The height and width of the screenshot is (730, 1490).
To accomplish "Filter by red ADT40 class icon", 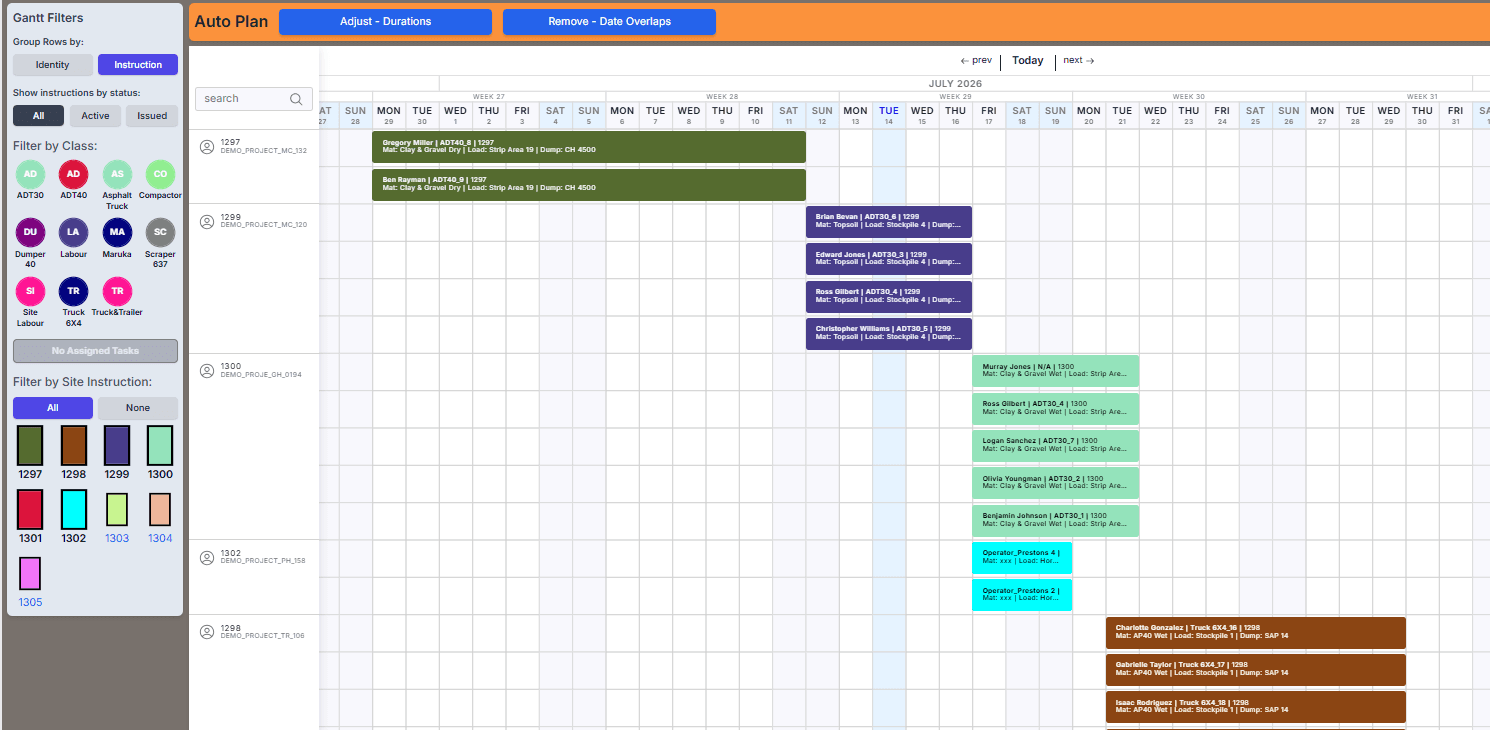I will 73,174.
